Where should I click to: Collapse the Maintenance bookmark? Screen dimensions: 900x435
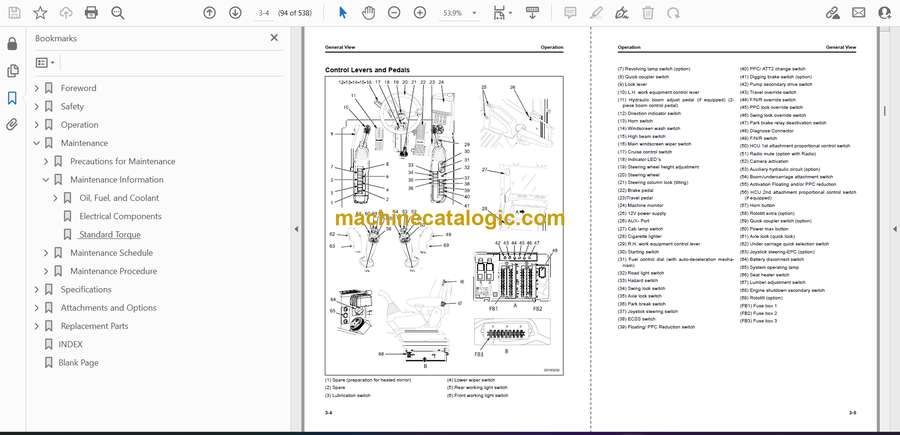(37, 143)
